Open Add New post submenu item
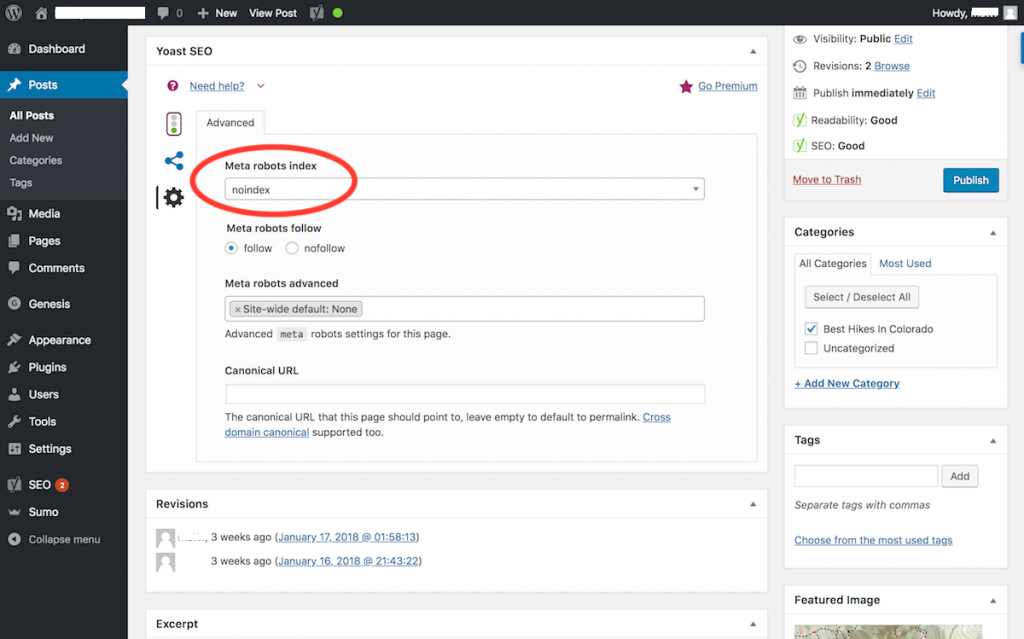This screenshot has width=1024, height=639. coord(31,138)
